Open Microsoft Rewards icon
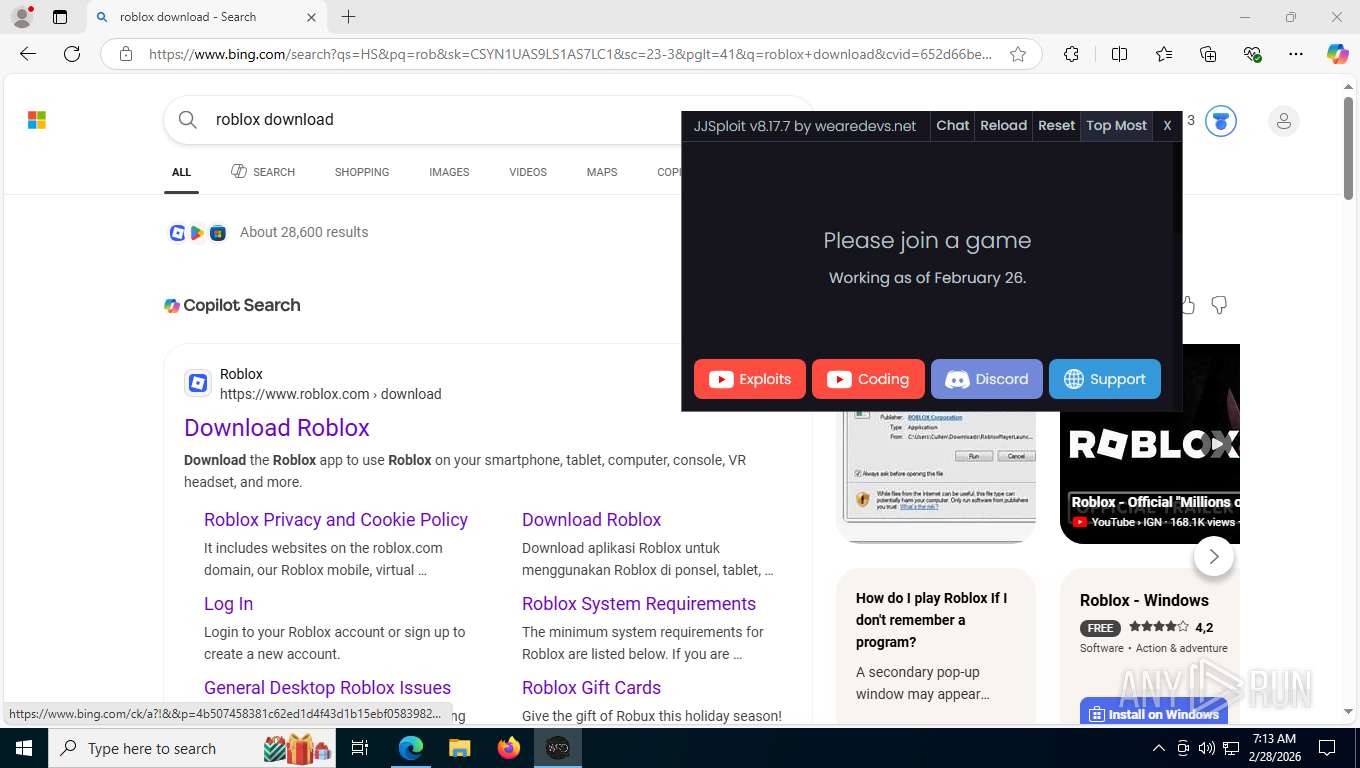Image resolution: width=1360 pixels, height=768 pixels. [x=1220, y=121]
